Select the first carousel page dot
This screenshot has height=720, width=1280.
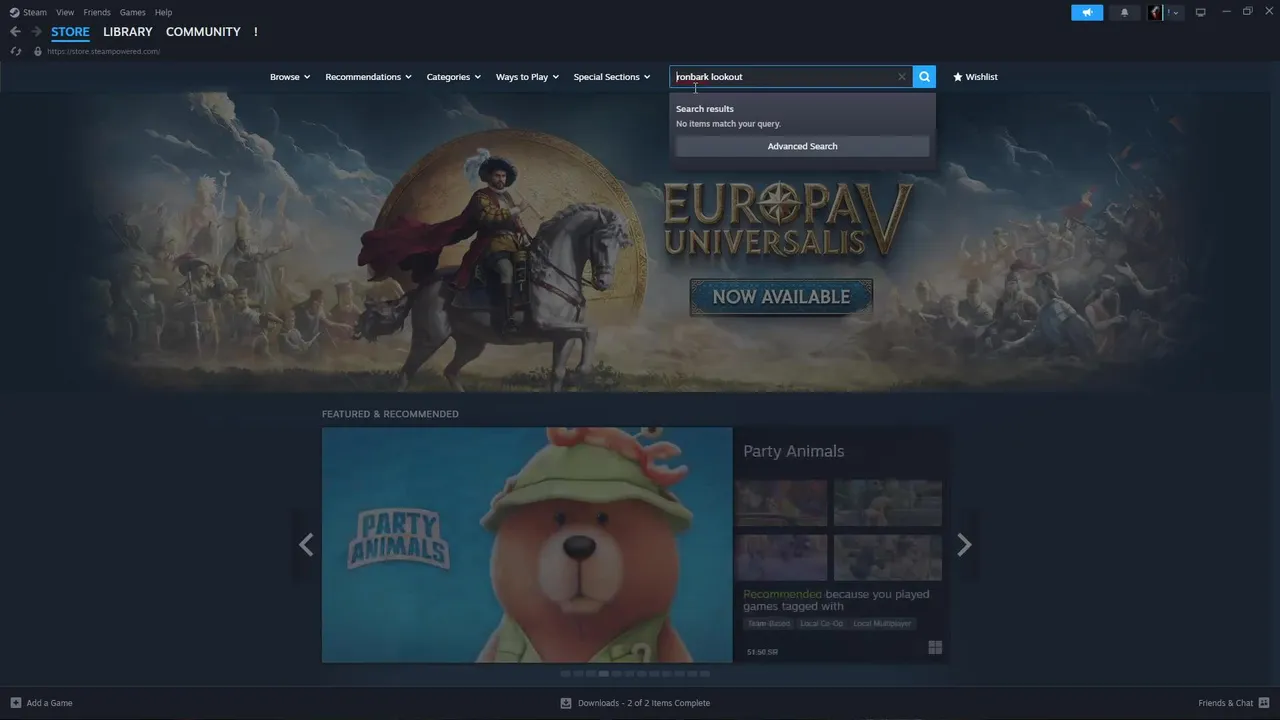tap(565, 674)
